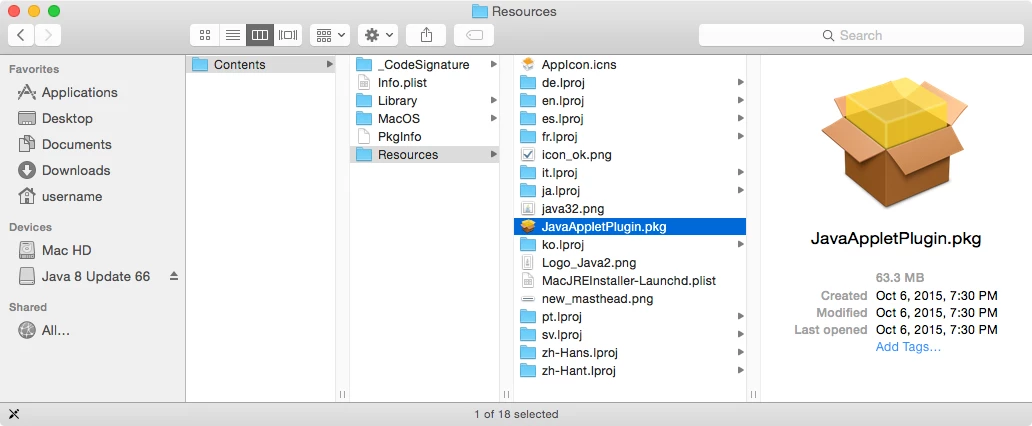Click the JavaAppletPlugin.pkg preview title
This screenshot has width=1032, height=426.
pos(895,240)
